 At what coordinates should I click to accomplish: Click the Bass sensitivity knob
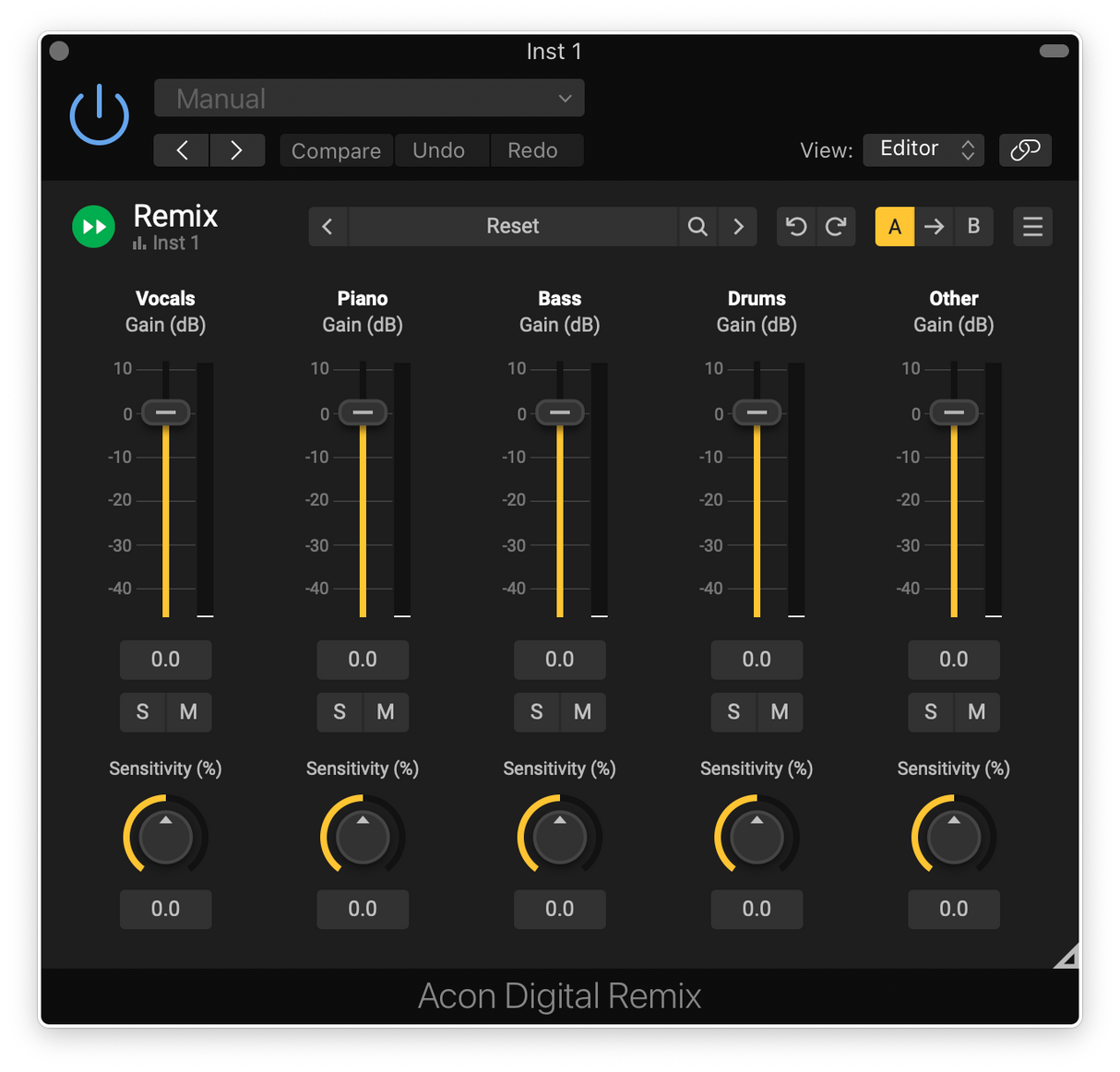pyautogui.click(x=560, y=837)
